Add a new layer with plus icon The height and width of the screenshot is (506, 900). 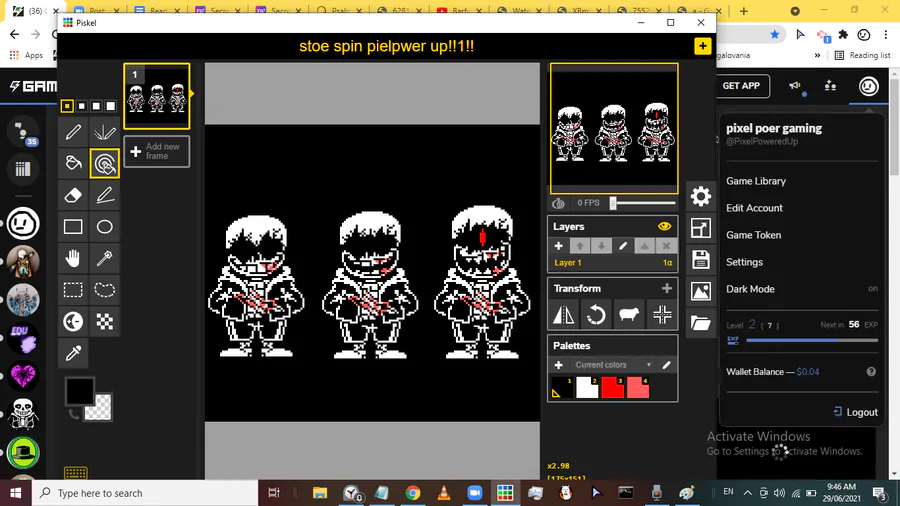[558, 246]
